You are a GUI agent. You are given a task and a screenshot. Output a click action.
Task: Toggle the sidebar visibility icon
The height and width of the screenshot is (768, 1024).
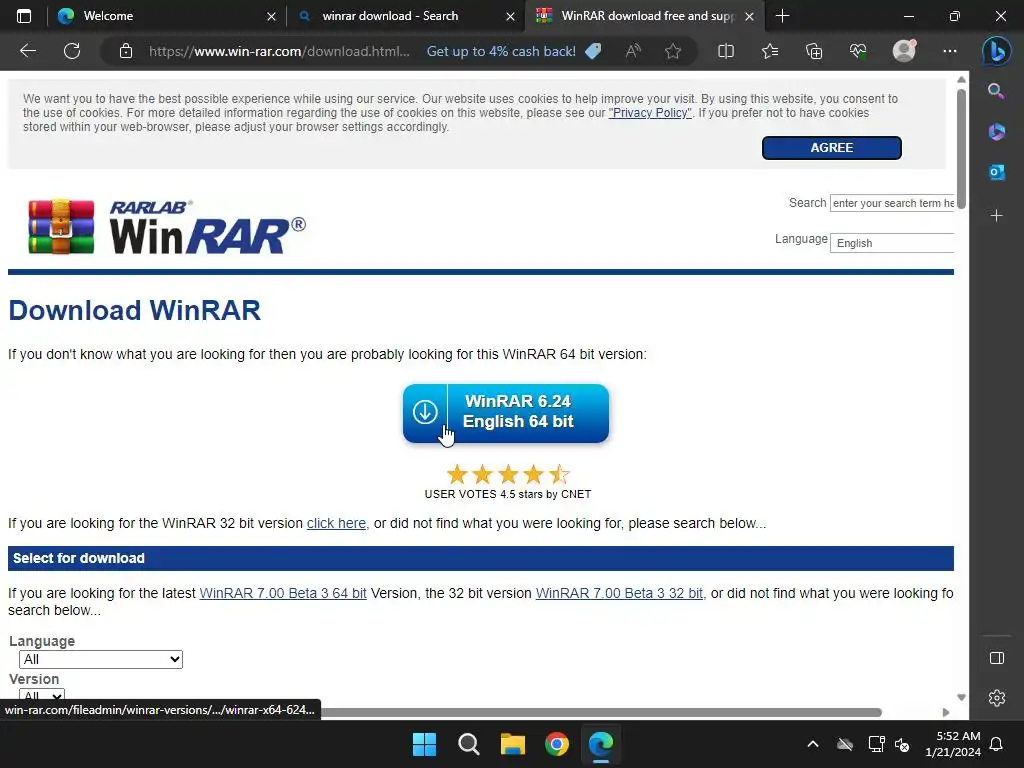click(997, 658)
